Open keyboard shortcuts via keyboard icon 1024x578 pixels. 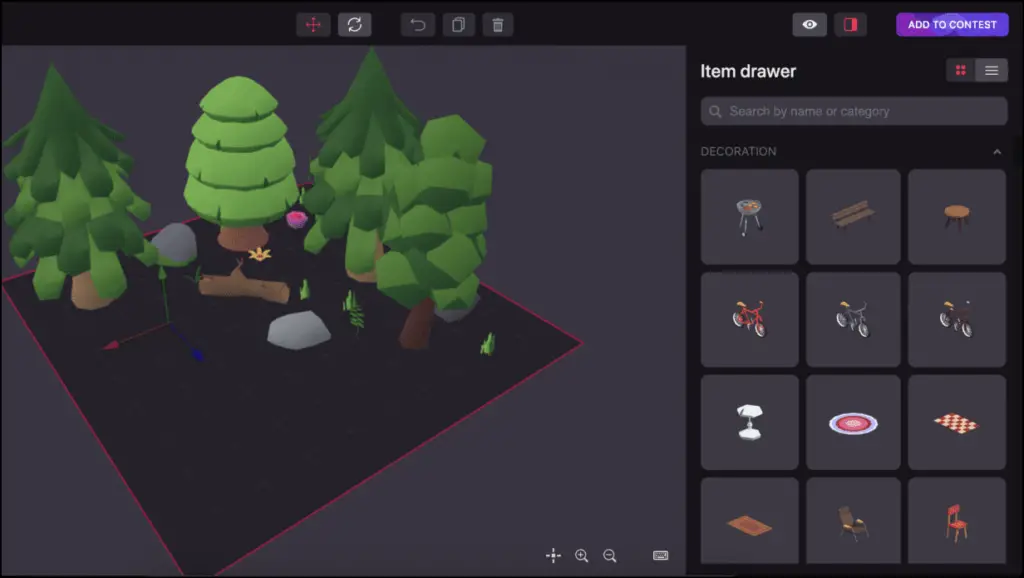click(660, 555)
